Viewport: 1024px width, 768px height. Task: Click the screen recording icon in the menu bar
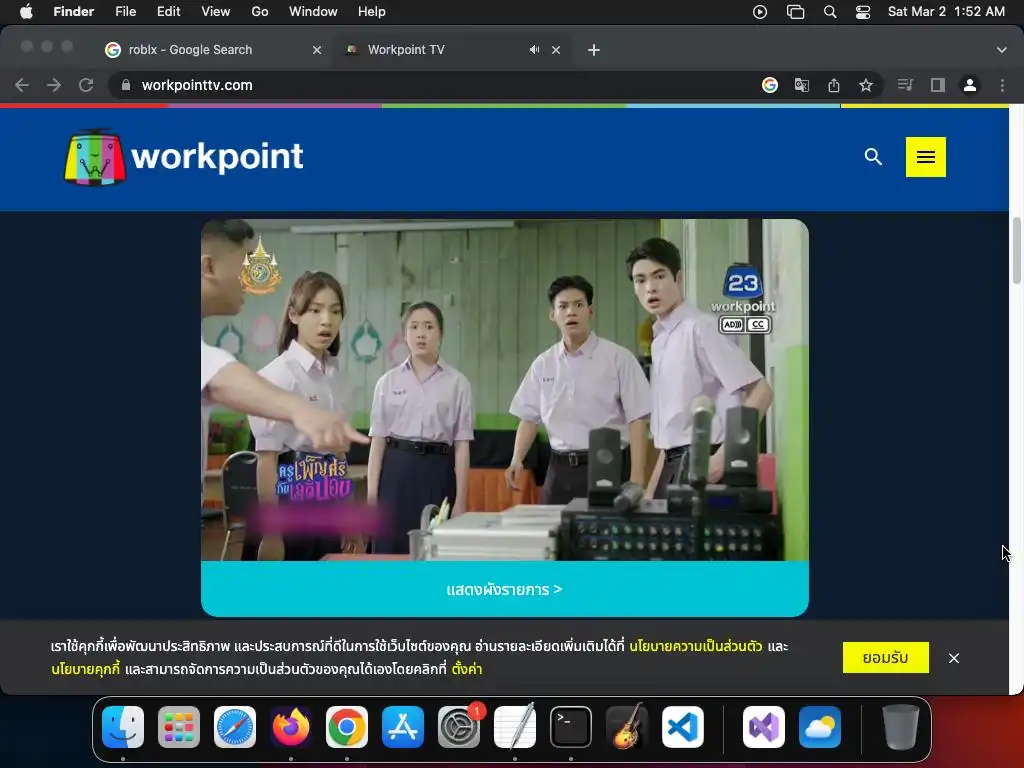(x=760, y=12)
